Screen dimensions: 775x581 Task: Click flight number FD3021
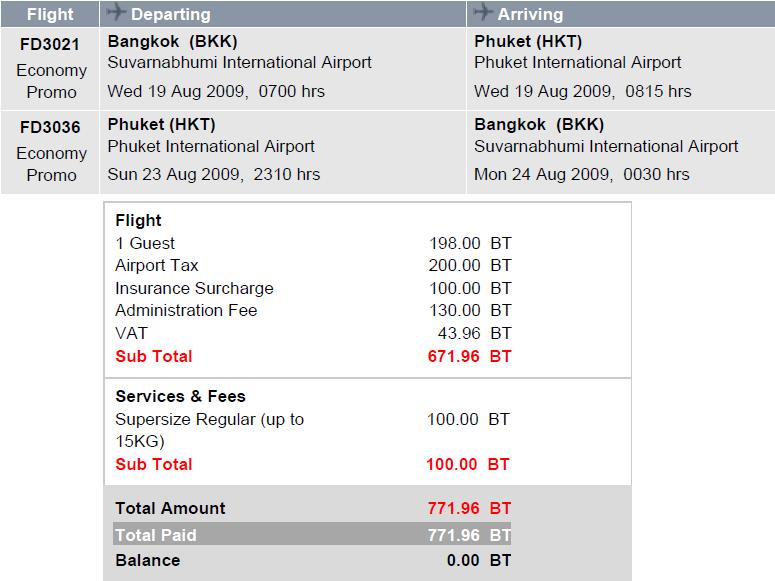click(50, 45)
